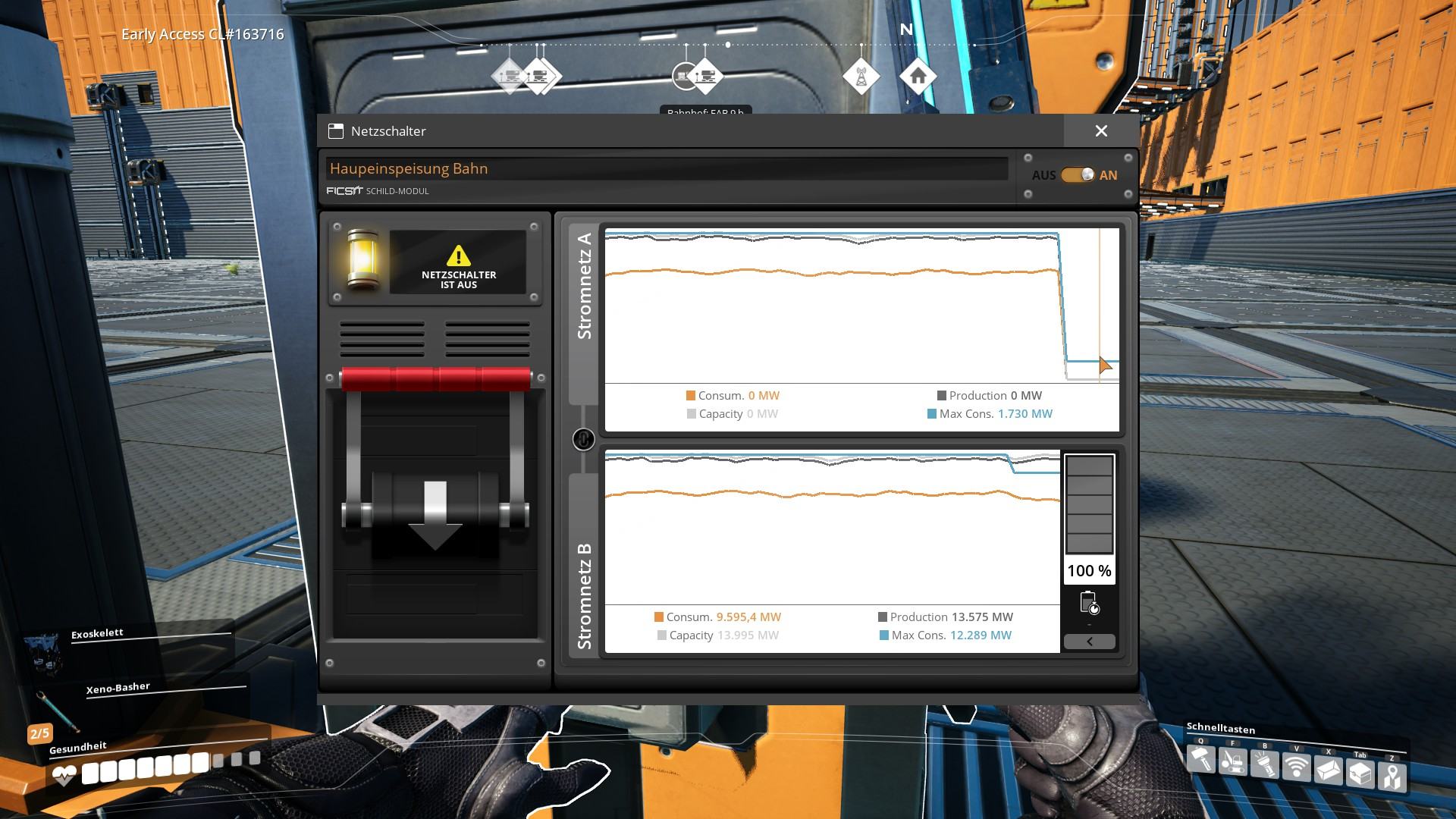
Task: Click the N compass direction label
Action: coord(906,30)
